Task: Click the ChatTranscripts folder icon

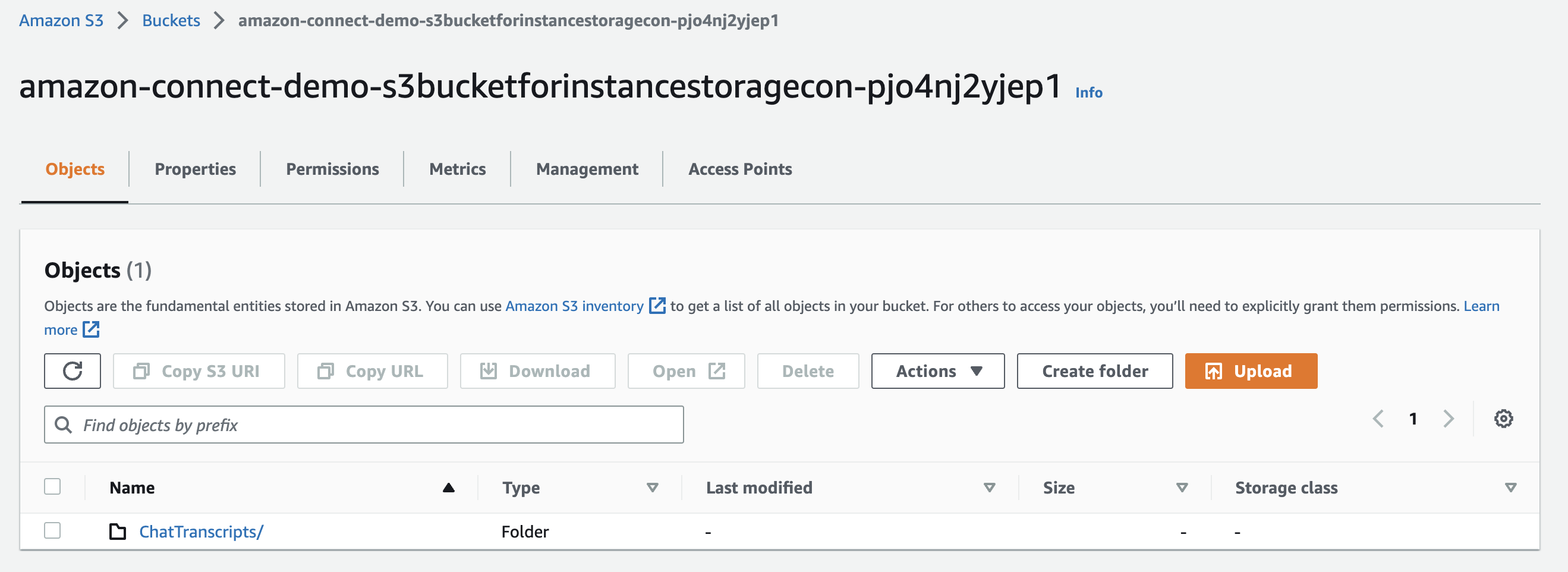Action: click(118, 532)
